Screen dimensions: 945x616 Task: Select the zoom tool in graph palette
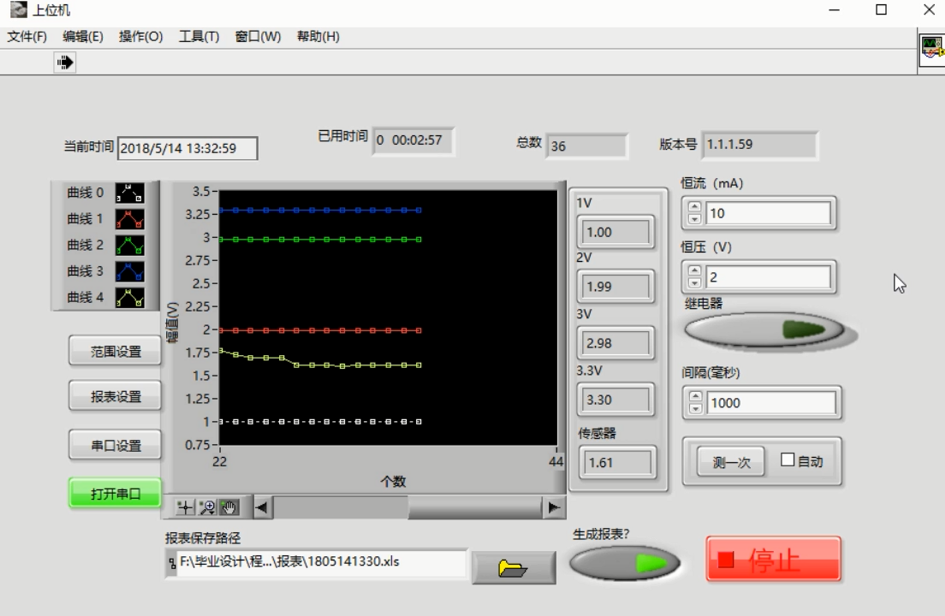[x=207, y=507]
